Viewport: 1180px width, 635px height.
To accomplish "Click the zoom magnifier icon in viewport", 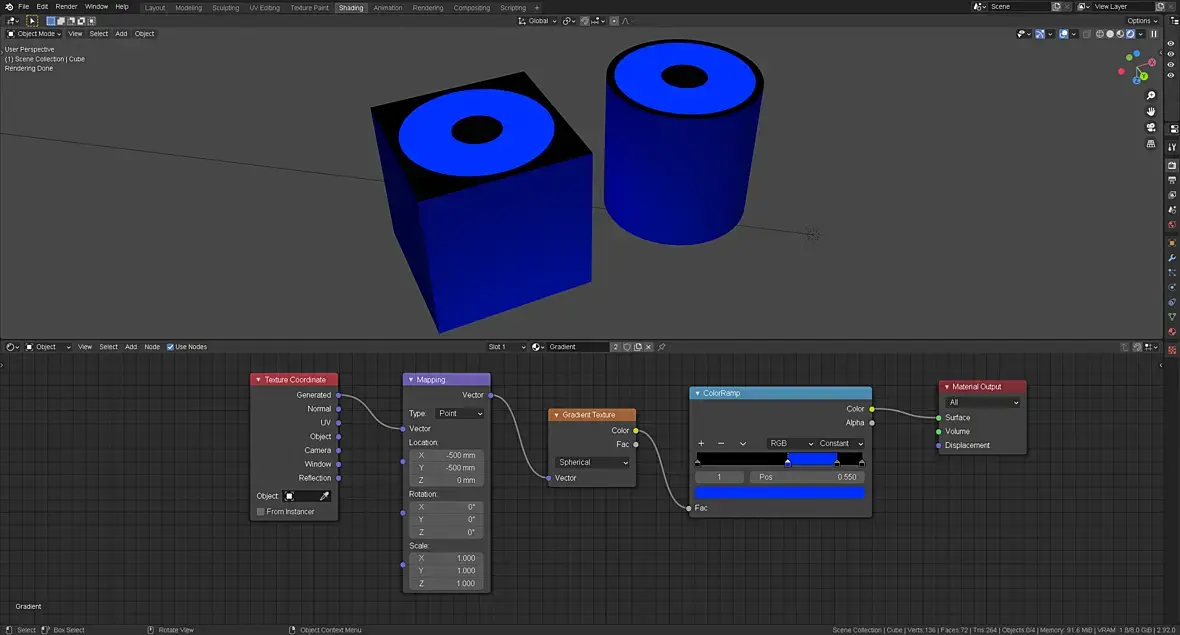I will click(1151, 96).
